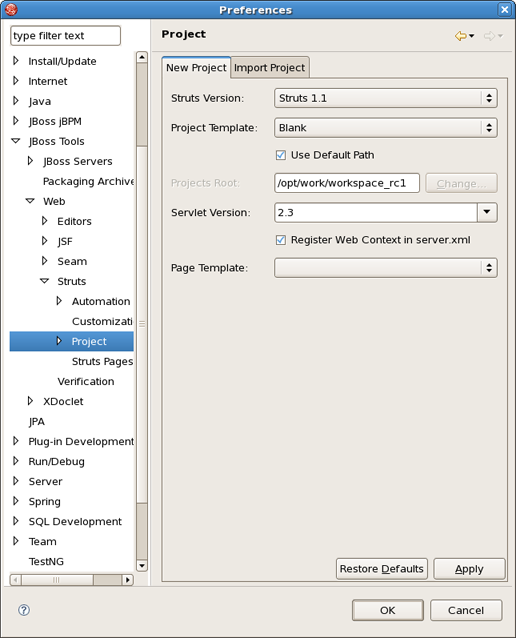
Task: Select the Spring label in tree
Action: click(44, 502)
